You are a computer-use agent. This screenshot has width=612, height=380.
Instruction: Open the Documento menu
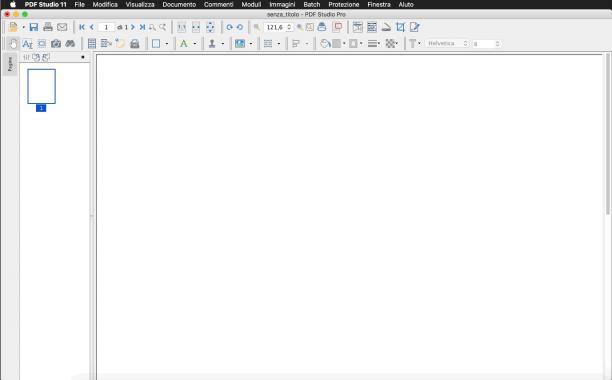tap(179, 5)
